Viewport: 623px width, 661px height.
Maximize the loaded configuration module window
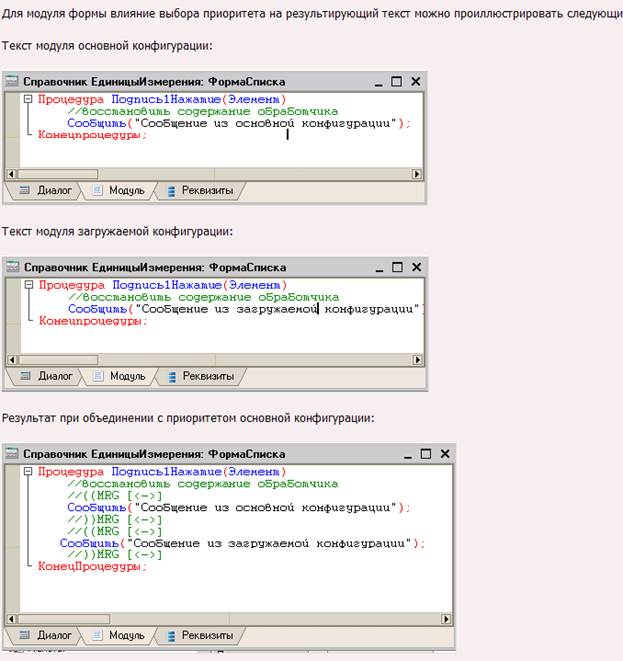[397, 267]
